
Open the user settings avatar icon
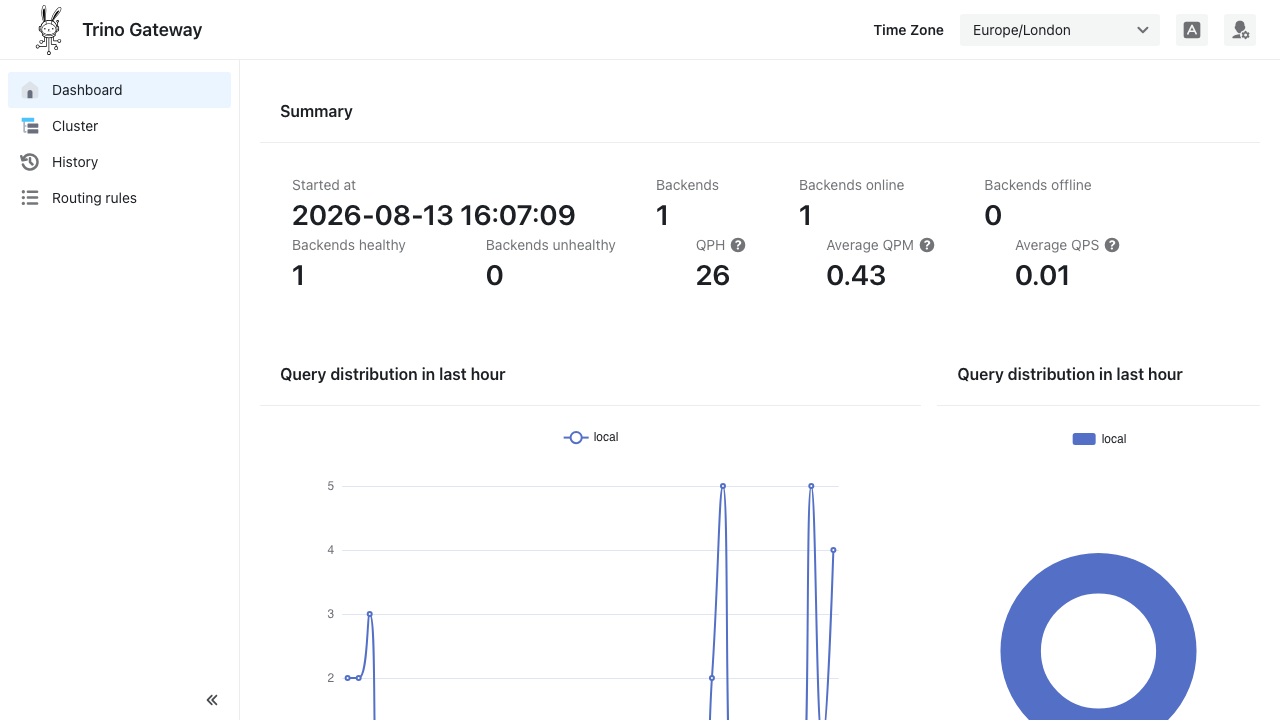[x=1240, y=30]
